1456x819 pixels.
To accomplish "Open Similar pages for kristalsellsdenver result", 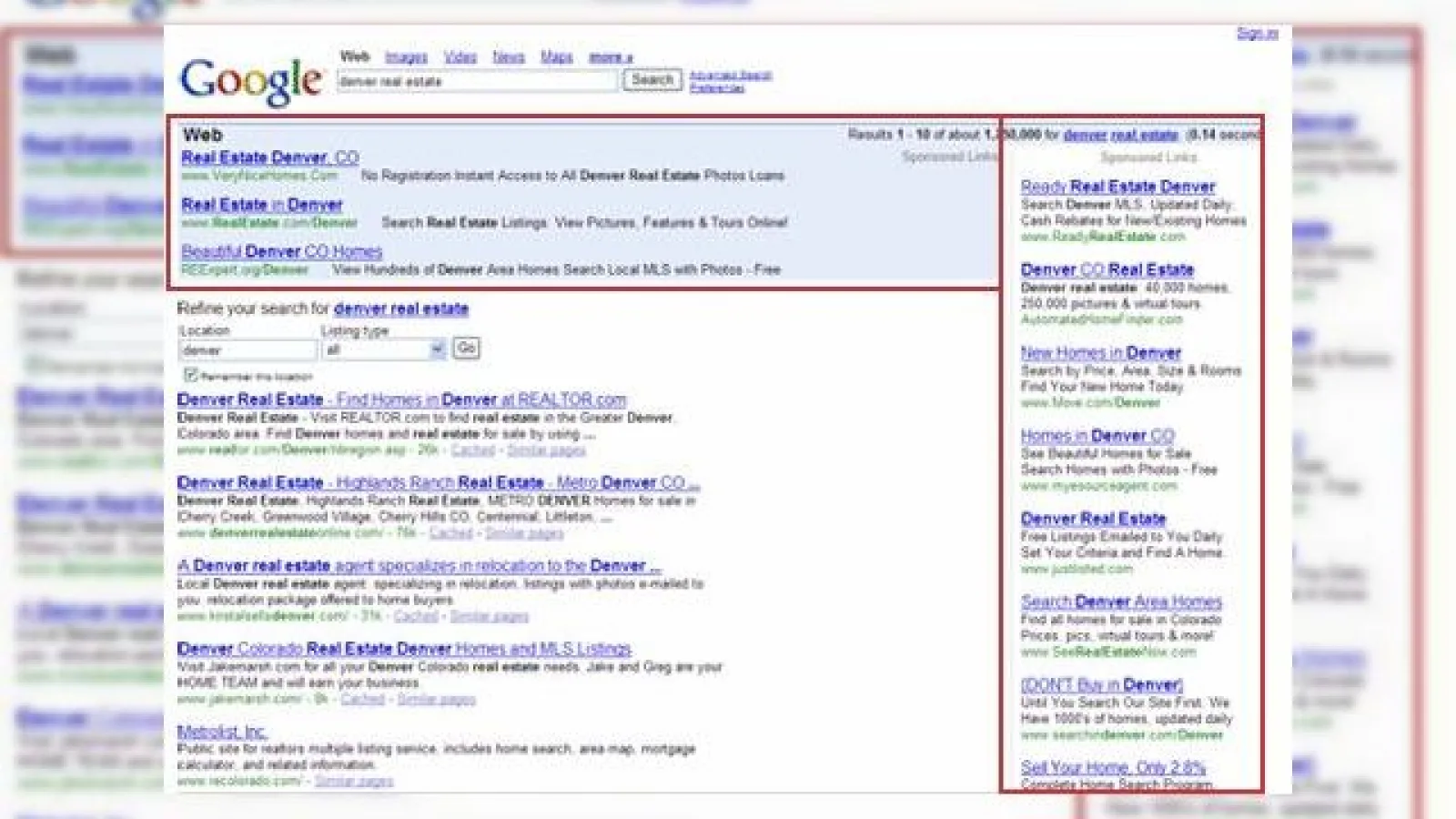I will pos(489,616).
